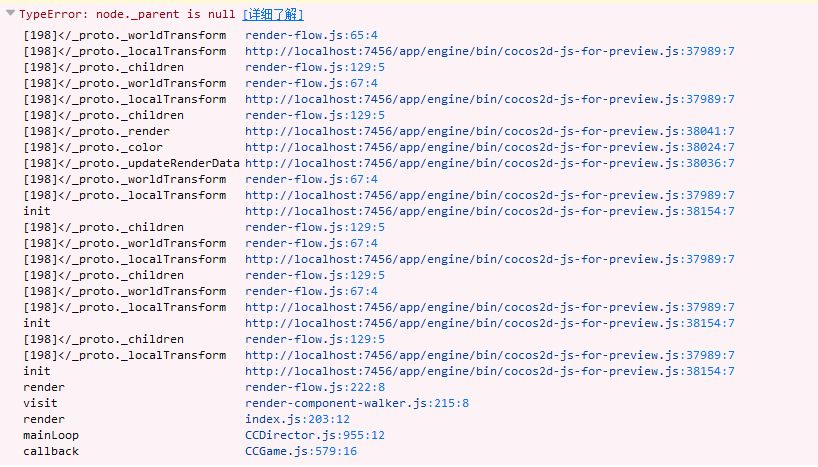Viewport: 818px width, 467px height.
Task: Collapse the TypeError stack trace arrow
Action: point(10,15)
